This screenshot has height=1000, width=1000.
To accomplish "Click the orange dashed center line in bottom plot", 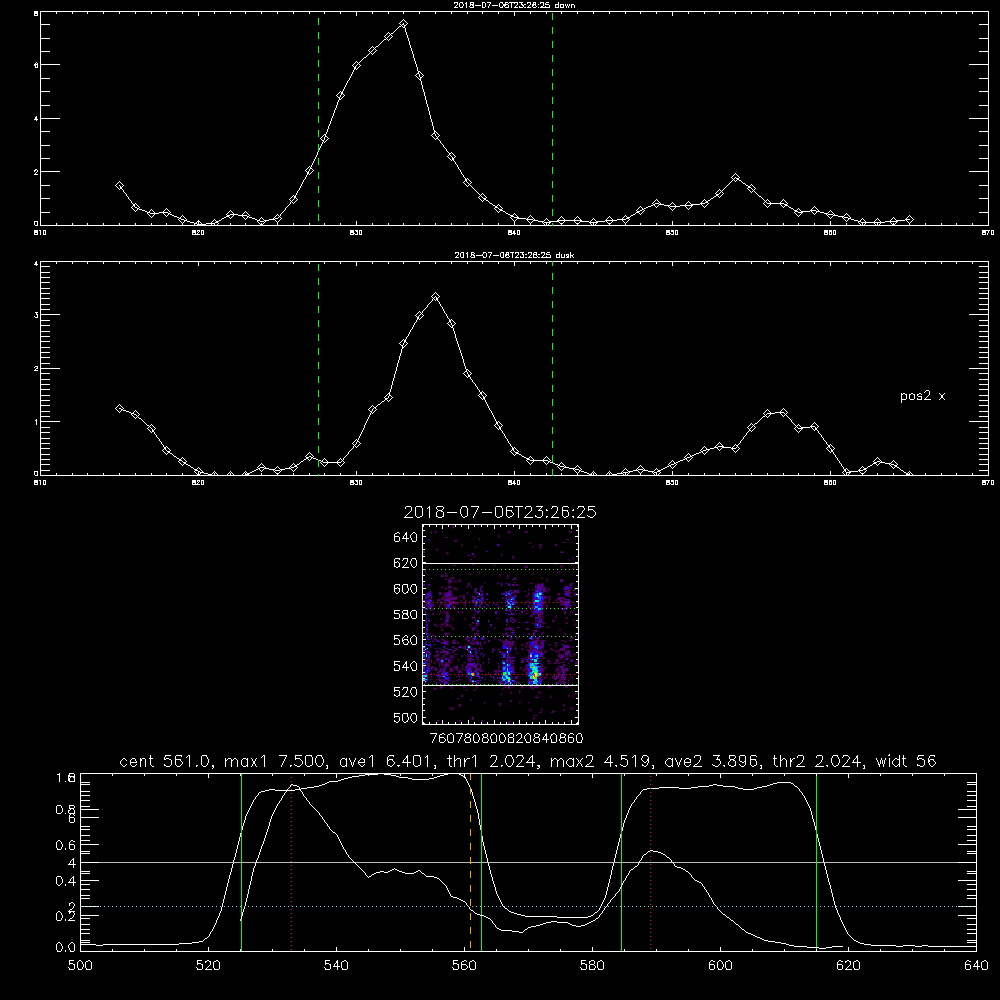I will tap(471, 861).
